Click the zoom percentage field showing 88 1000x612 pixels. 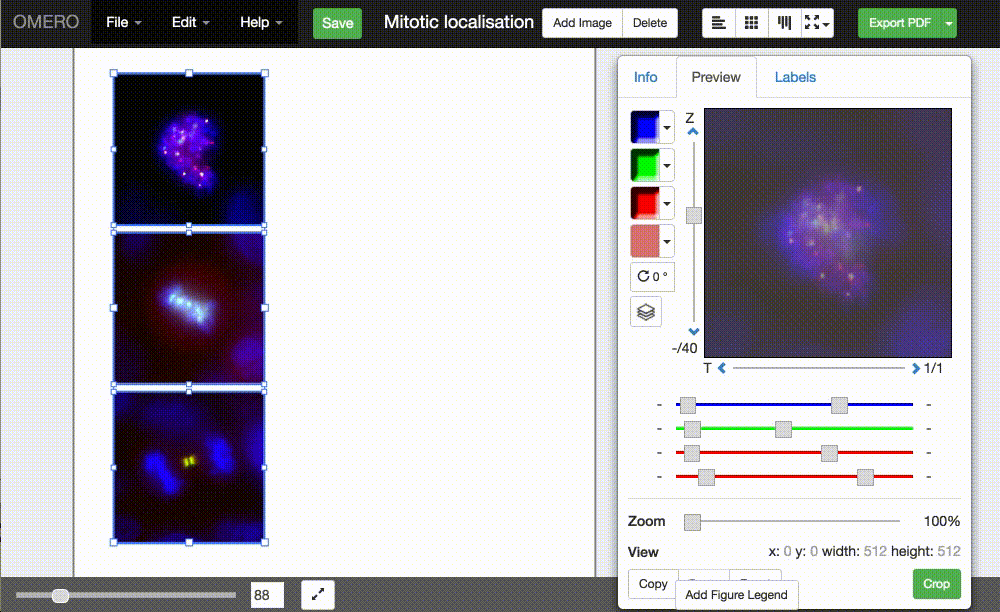point(267,595)
